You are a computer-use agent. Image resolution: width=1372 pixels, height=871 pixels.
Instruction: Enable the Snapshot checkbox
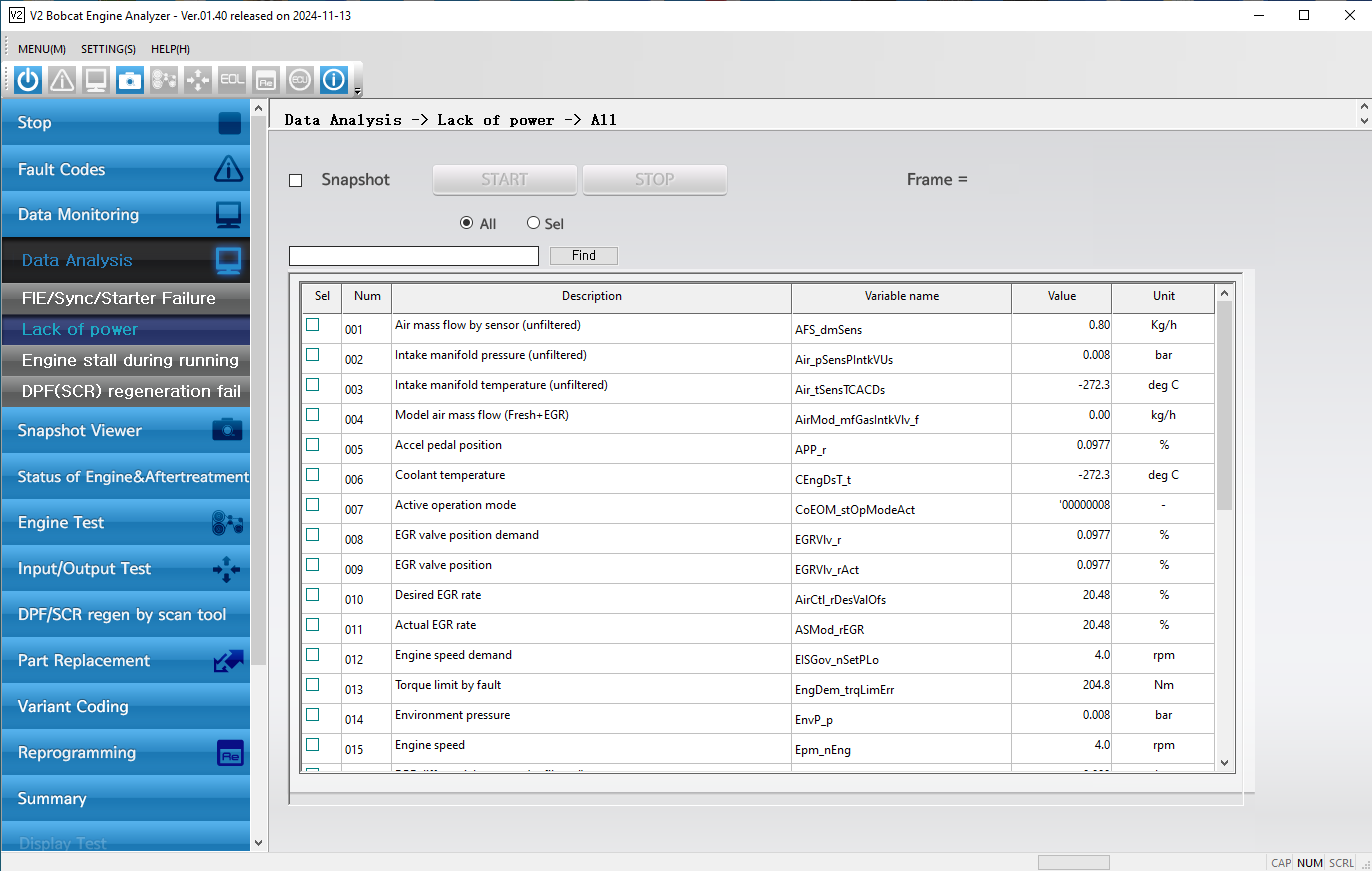[295, 181]
